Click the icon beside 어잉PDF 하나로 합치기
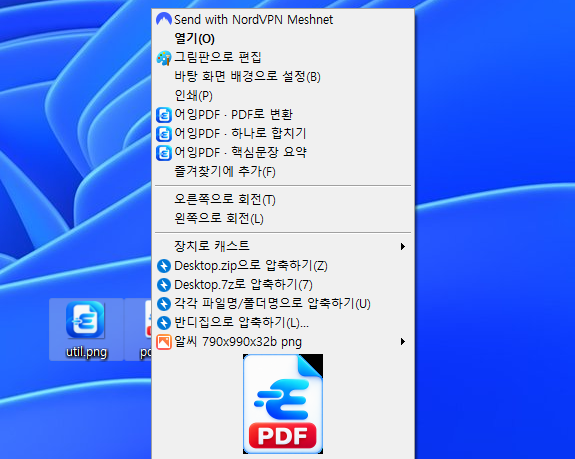Image resolution: width=575 pixels, height=459 pixels. (164, 134)
